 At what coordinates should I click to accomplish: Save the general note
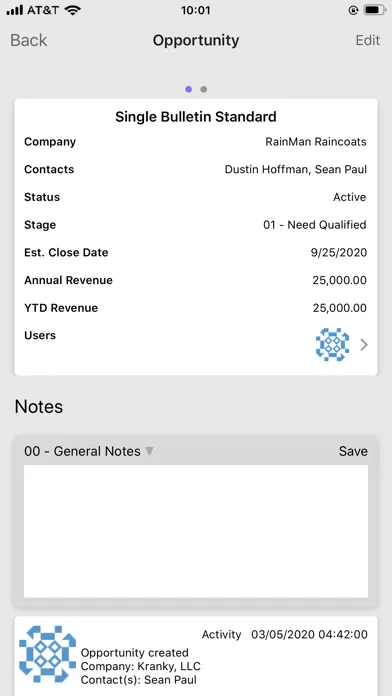point(353,451)
